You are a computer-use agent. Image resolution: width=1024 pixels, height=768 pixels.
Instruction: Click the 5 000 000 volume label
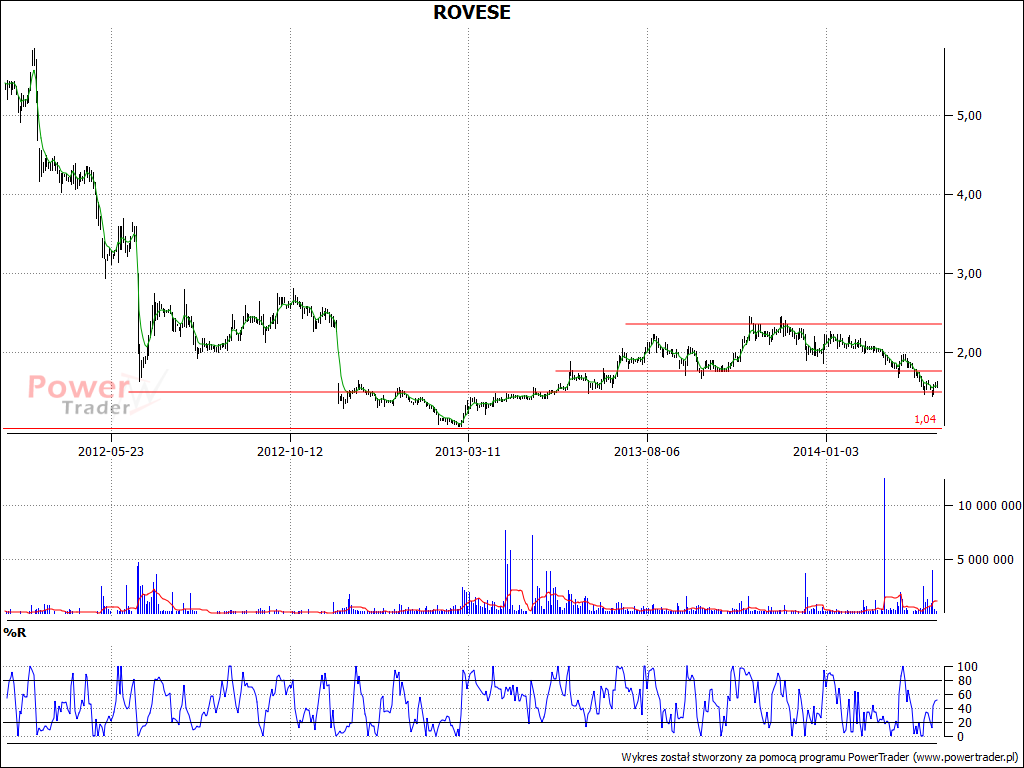(x=984, y=560)
